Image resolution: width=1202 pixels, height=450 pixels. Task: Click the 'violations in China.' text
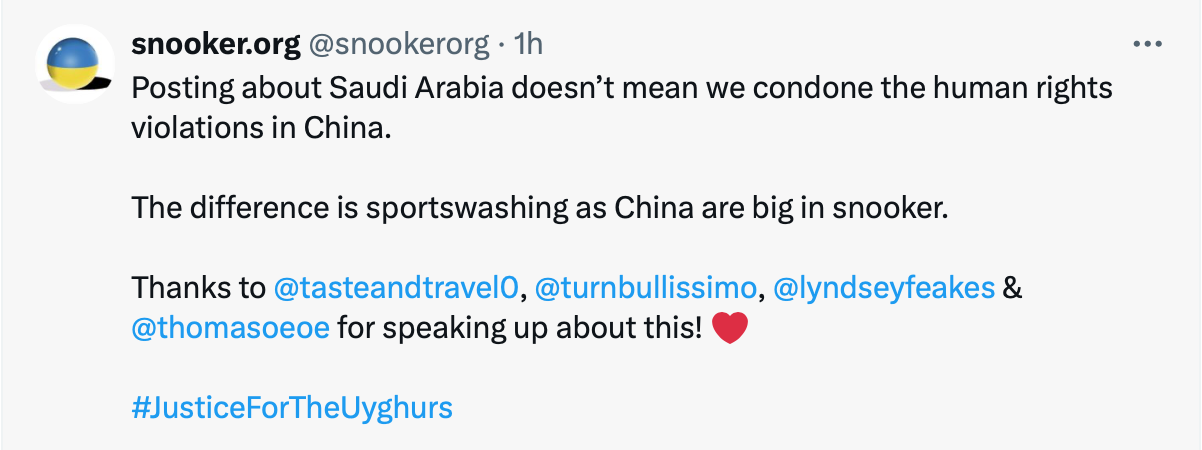tap(257, 130)
